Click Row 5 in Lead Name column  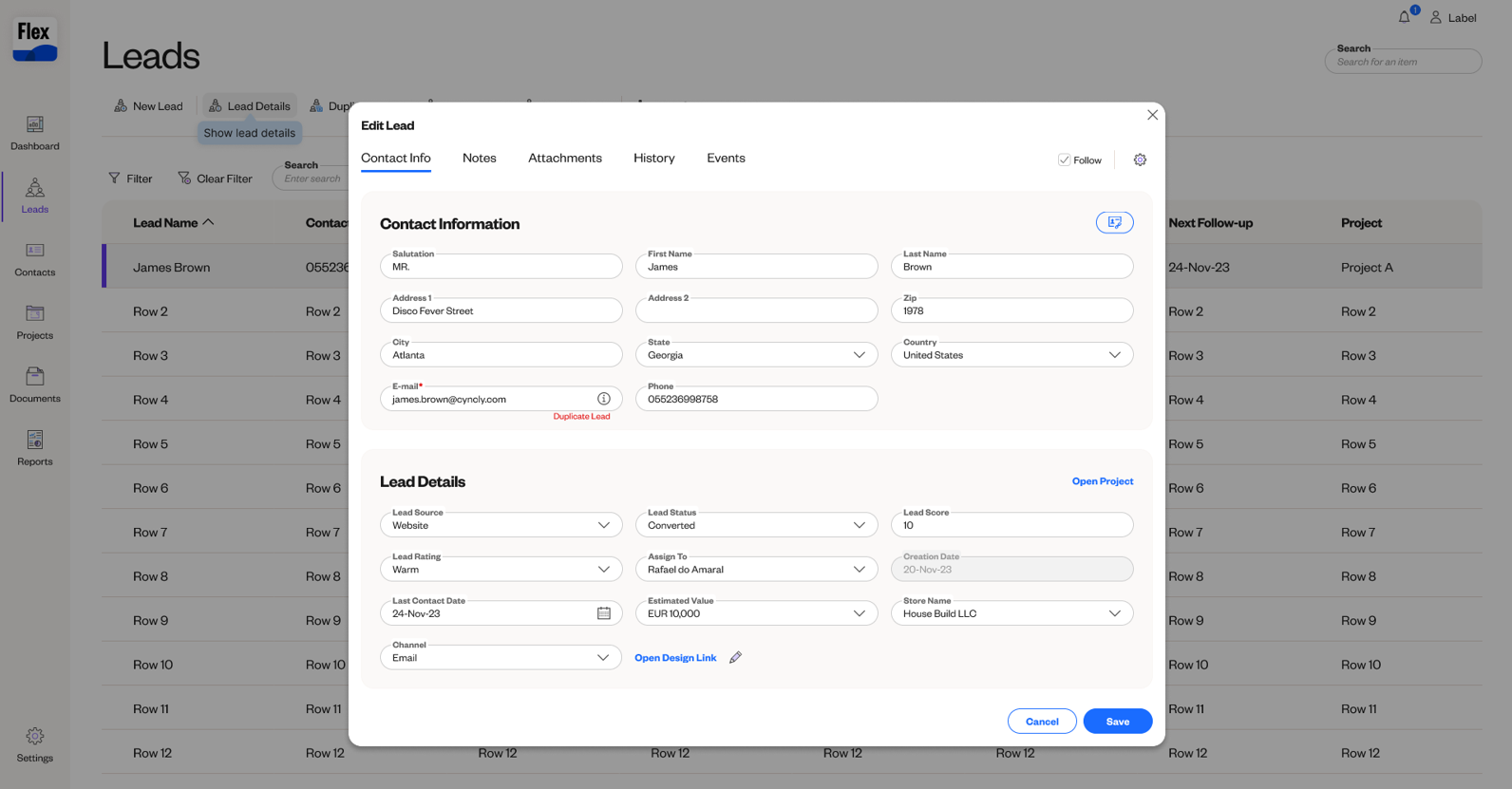[x=151, y=443]
